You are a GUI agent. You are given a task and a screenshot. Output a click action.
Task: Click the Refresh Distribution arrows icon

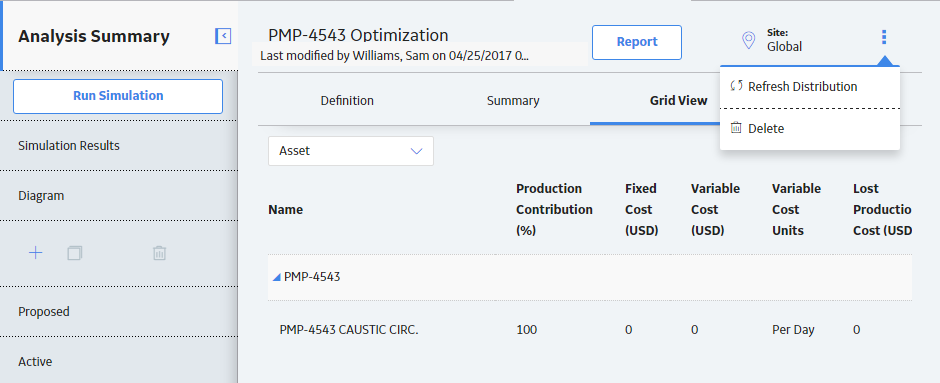tap(736, 86)
